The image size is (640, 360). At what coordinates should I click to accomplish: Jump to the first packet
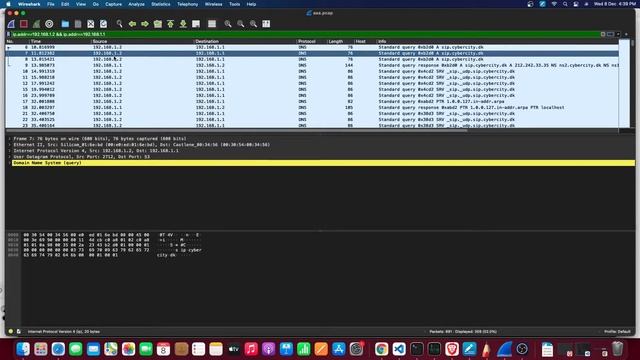[x=170, y=24]
